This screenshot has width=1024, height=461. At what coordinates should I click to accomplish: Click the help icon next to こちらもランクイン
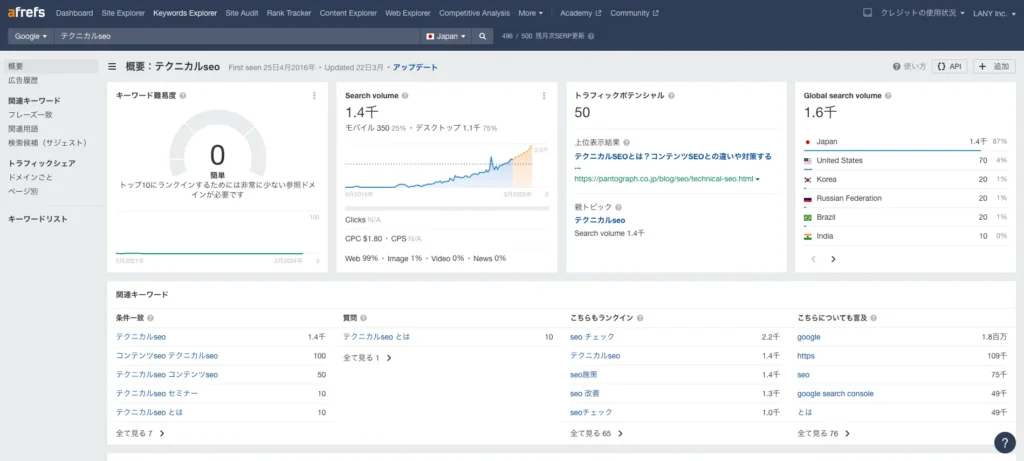coord(640,318)
